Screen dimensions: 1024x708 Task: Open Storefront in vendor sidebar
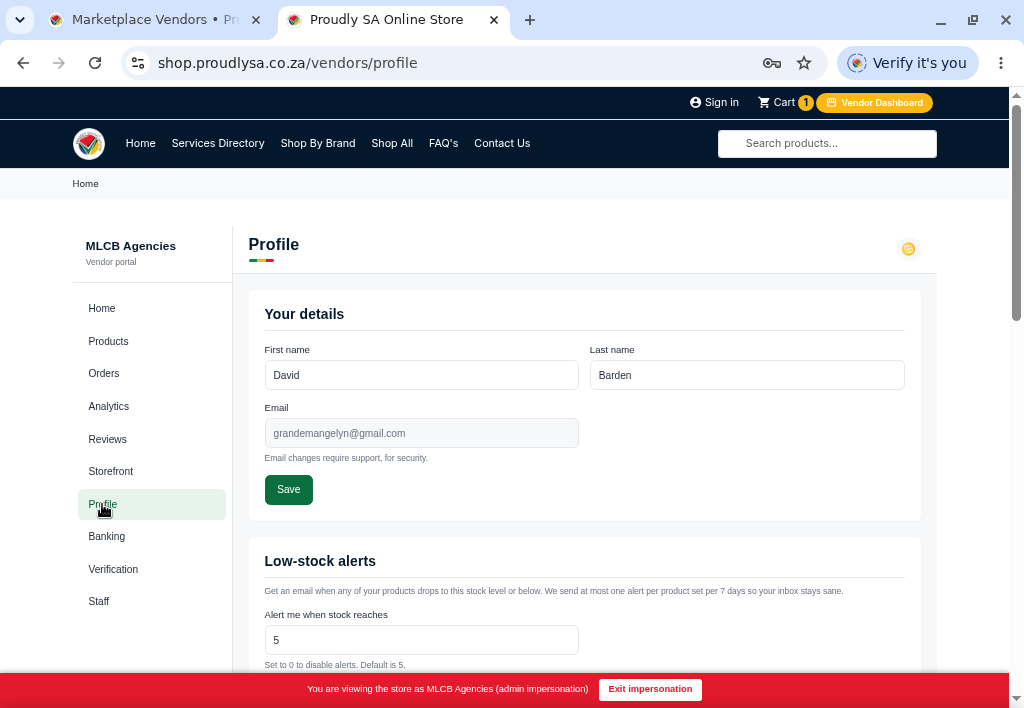click(x=152, y=472)
